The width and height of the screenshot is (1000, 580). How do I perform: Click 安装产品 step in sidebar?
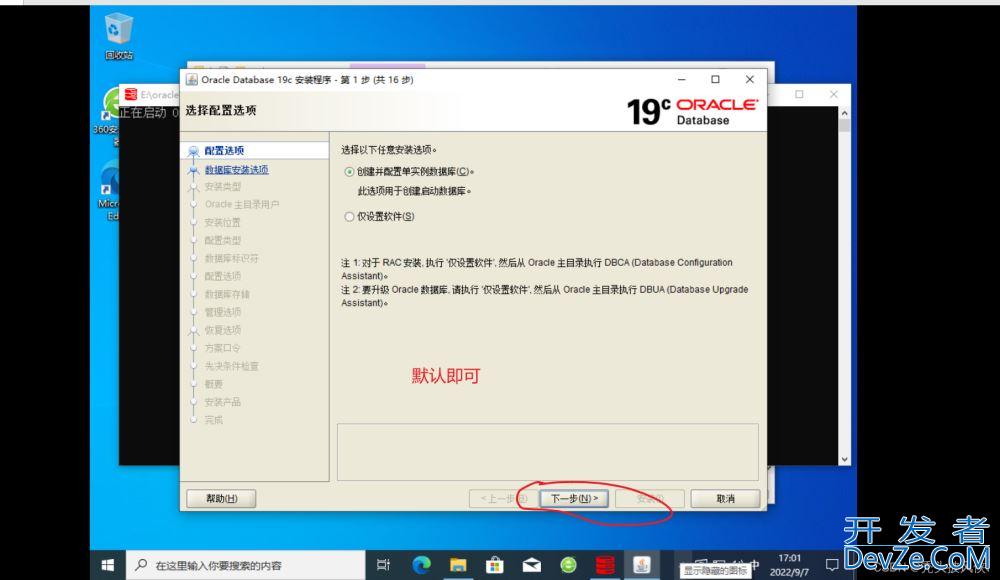coord(223,402)
